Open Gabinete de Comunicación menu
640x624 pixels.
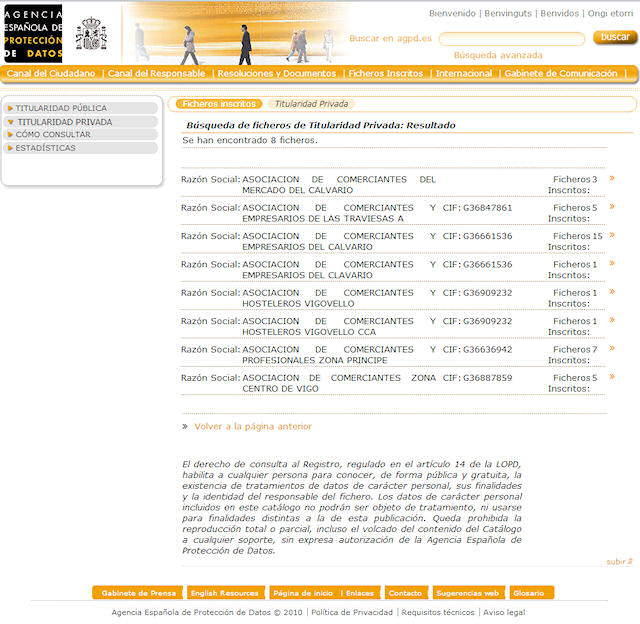[x=561, y=73]
